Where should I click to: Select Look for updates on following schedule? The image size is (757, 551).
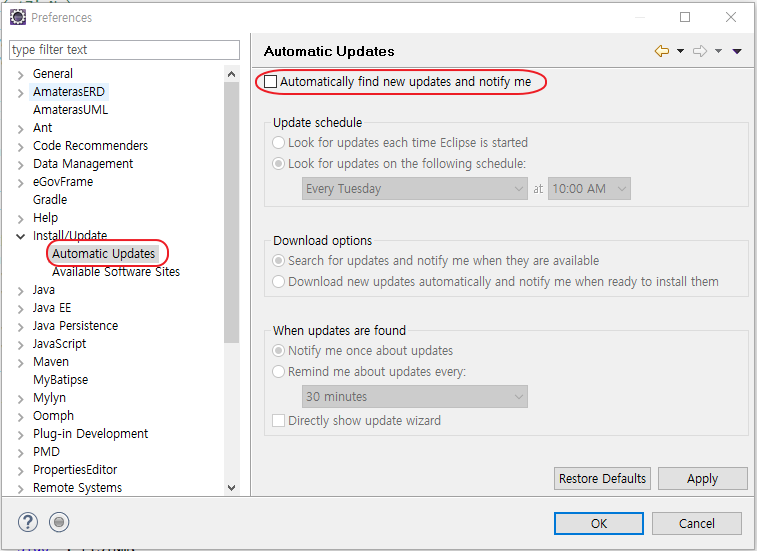279,164
